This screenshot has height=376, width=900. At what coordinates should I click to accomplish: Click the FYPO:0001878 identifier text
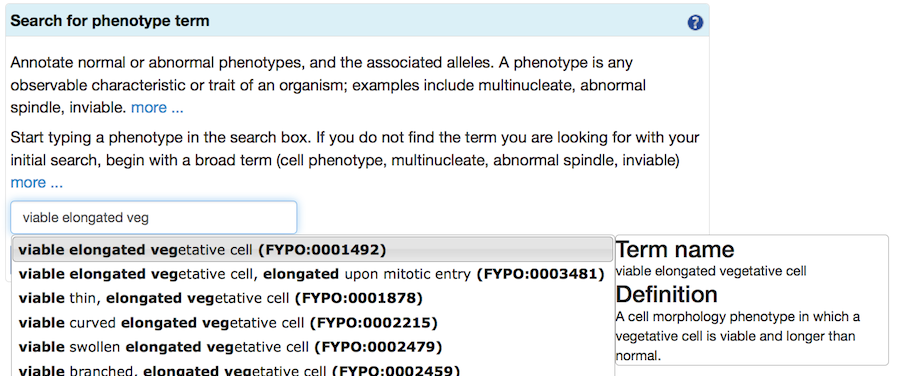(359, 299)
